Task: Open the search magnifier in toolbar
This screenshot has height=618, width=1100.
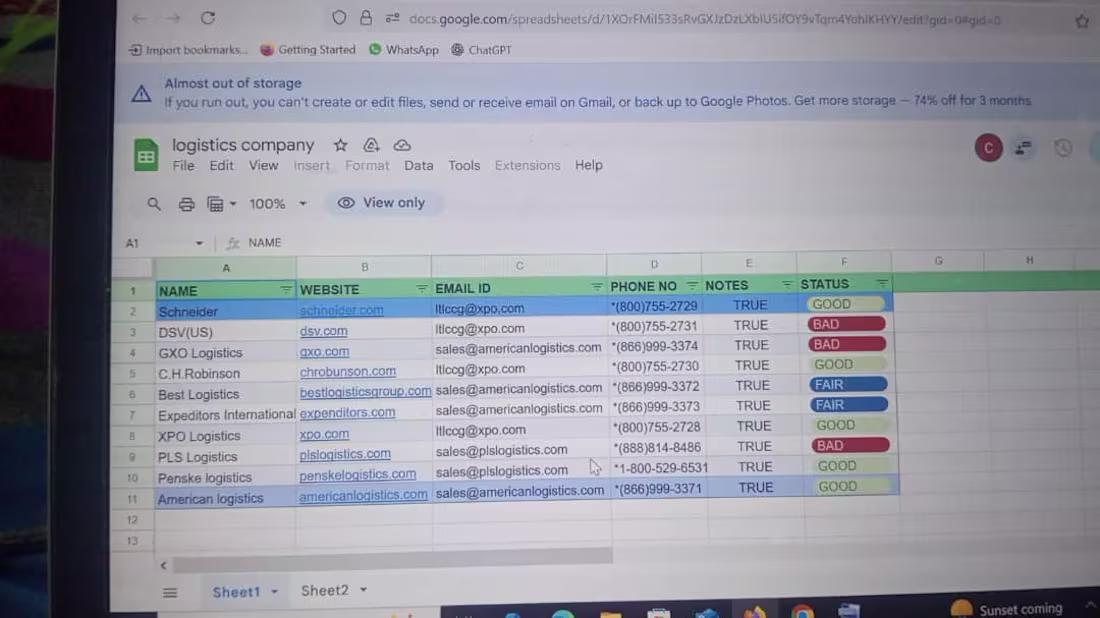Action: [154, 204]
